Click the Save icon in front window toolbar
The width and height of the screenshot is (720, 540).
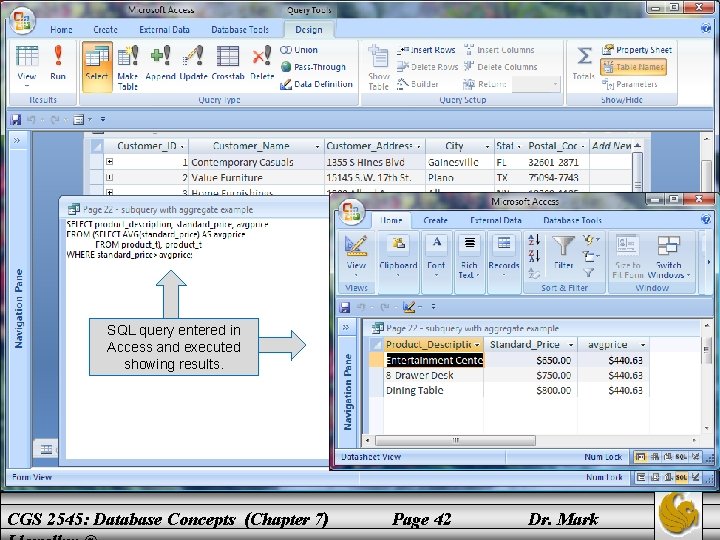(x=345, y=307)
